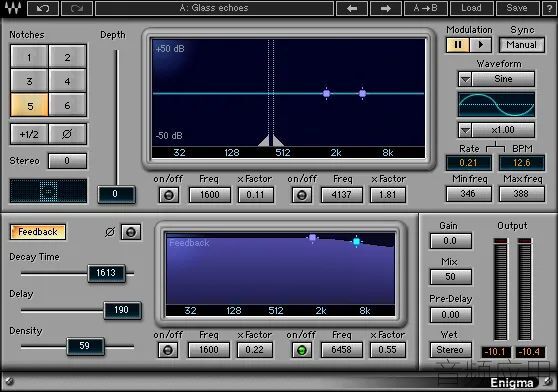
Task: Toggle the notches phase invert button
Action: (x=67, y=134)
